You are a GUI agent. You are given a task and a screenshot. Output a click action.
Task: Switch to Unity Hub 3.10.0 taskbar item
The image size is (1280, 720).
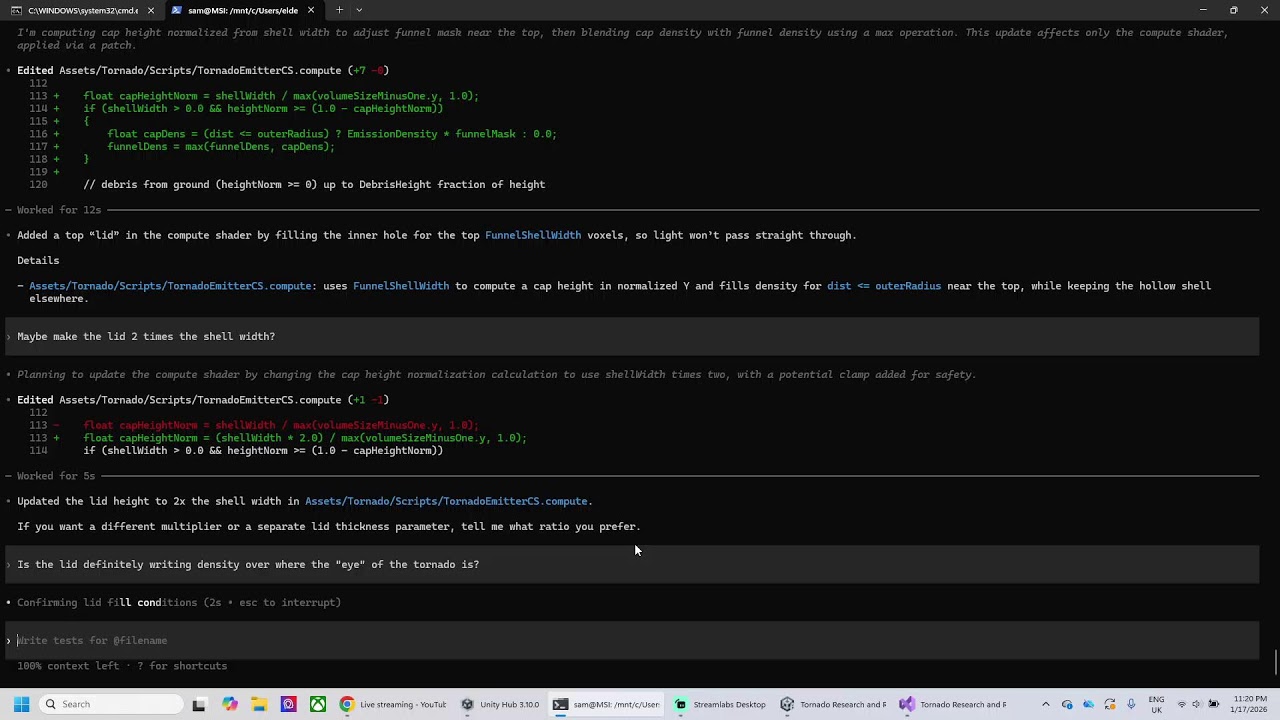(500, 704)
